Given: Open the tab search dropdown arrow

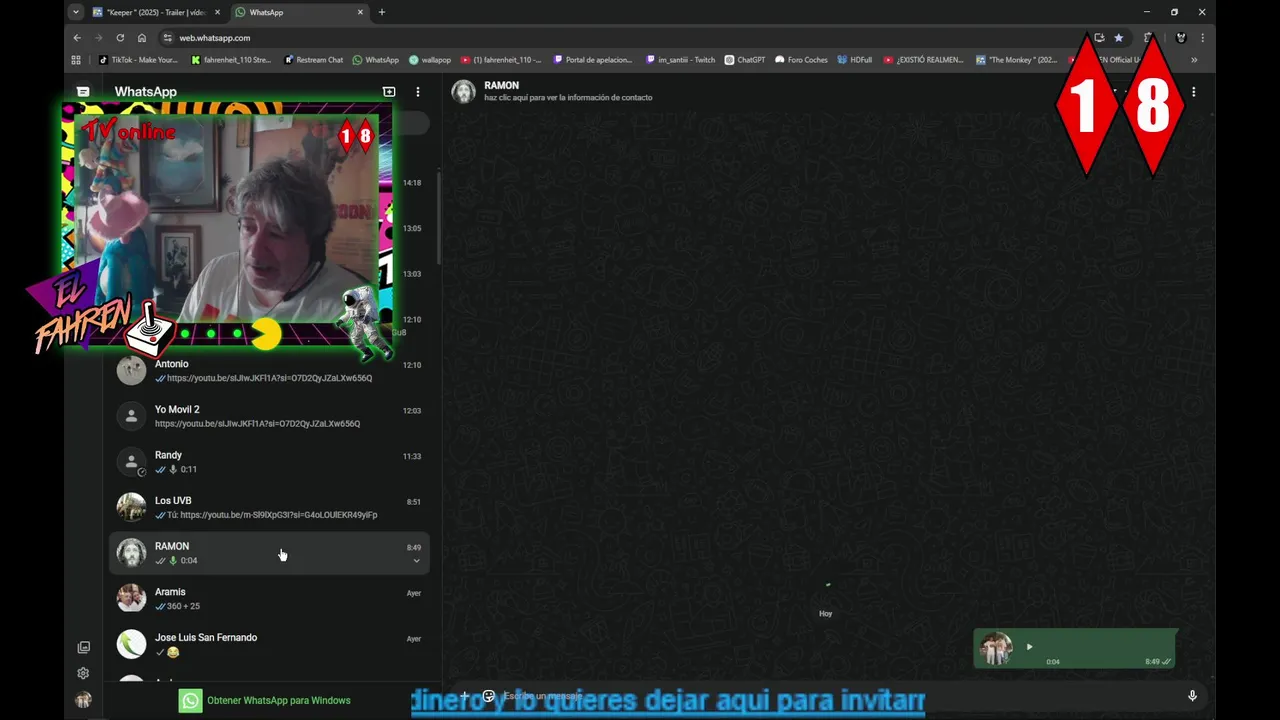Looking at the screenshot, I should click(x=76, y=12).
